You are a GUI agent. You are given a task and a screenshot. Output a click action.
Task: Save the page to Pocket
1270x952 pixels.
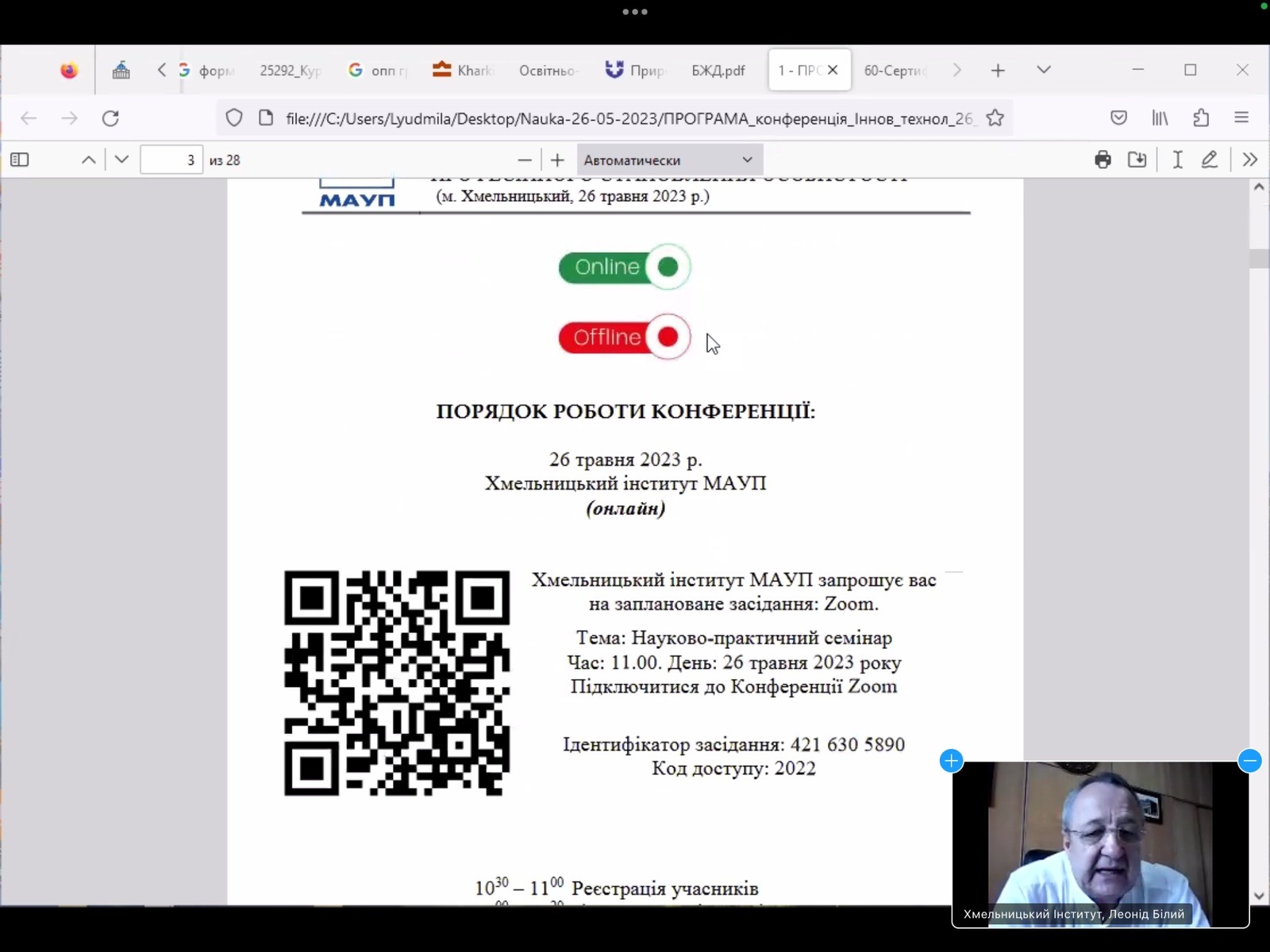(1118, 118)
